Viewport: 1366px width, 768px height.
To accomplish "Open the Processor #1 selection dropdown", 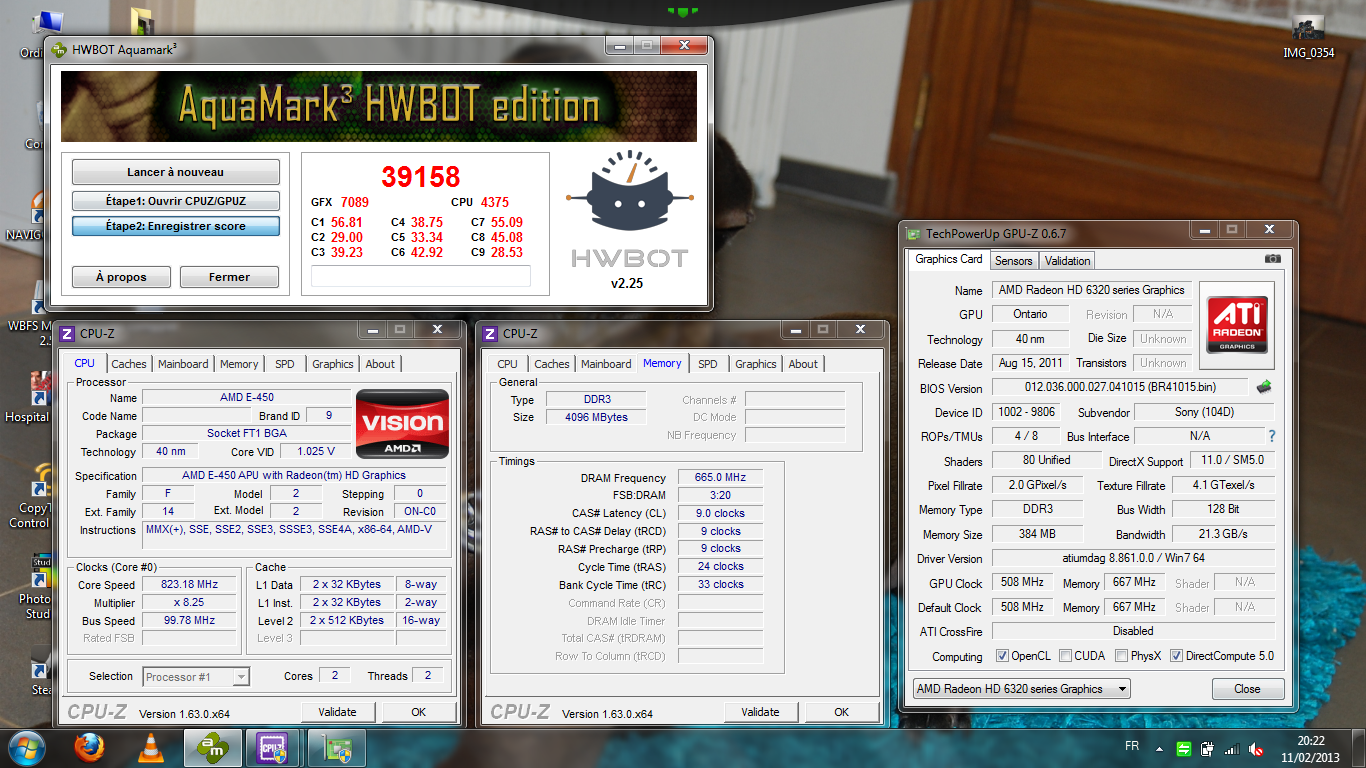I will [x=196, y=677].
